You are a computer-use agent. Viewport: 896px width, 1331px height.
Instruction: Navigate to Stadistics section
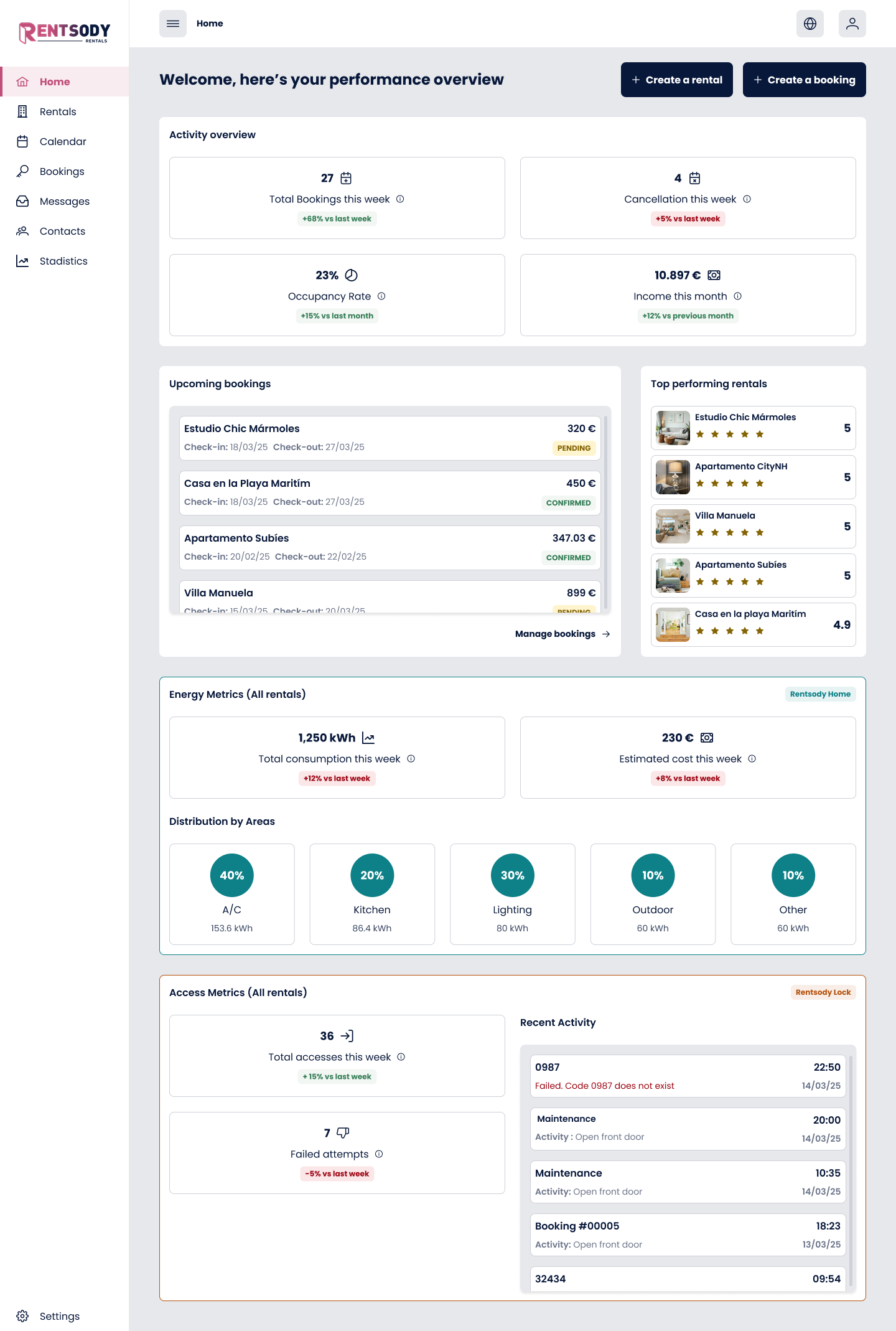click(x=63, y=261)
